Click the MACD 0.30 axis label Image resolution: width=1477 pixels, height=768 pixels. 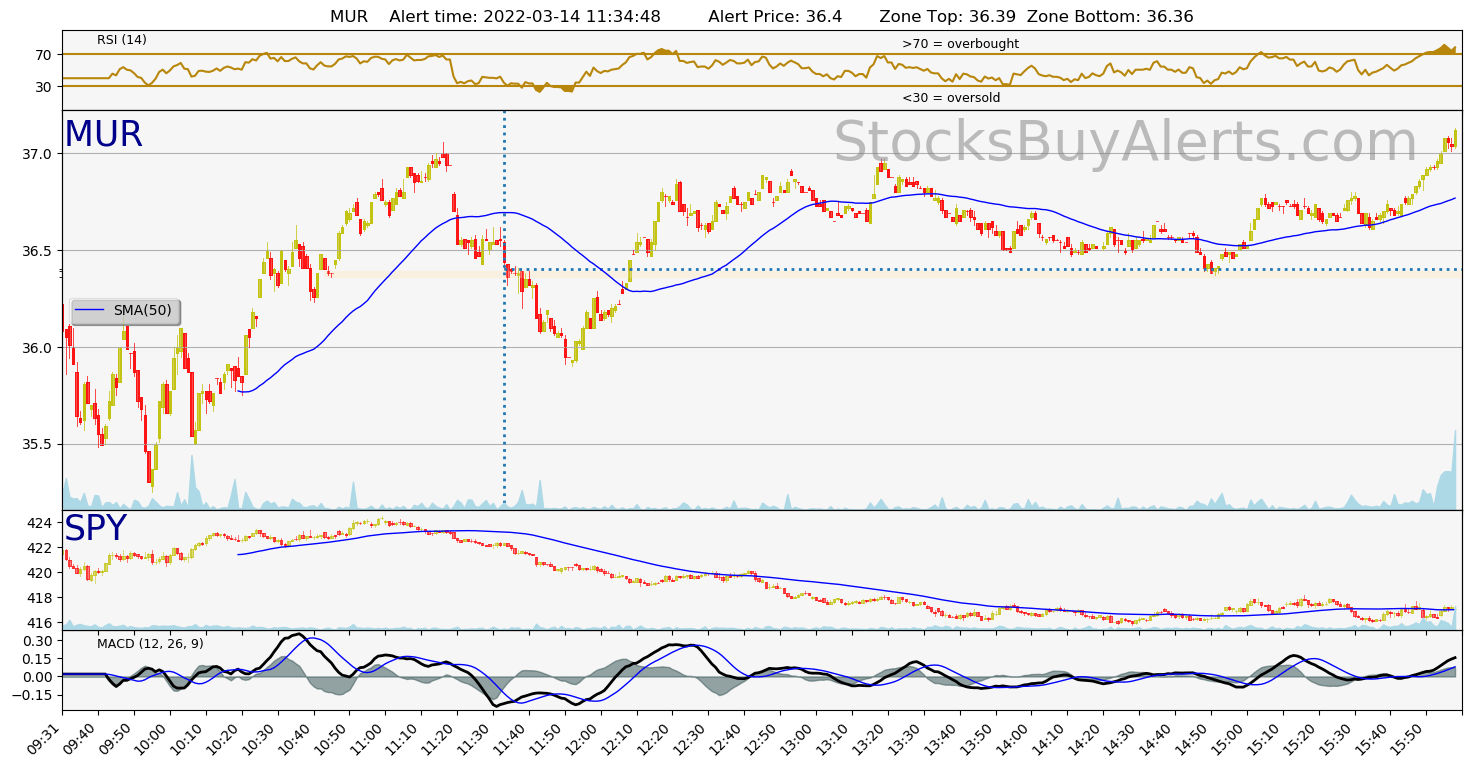(39, 640)
